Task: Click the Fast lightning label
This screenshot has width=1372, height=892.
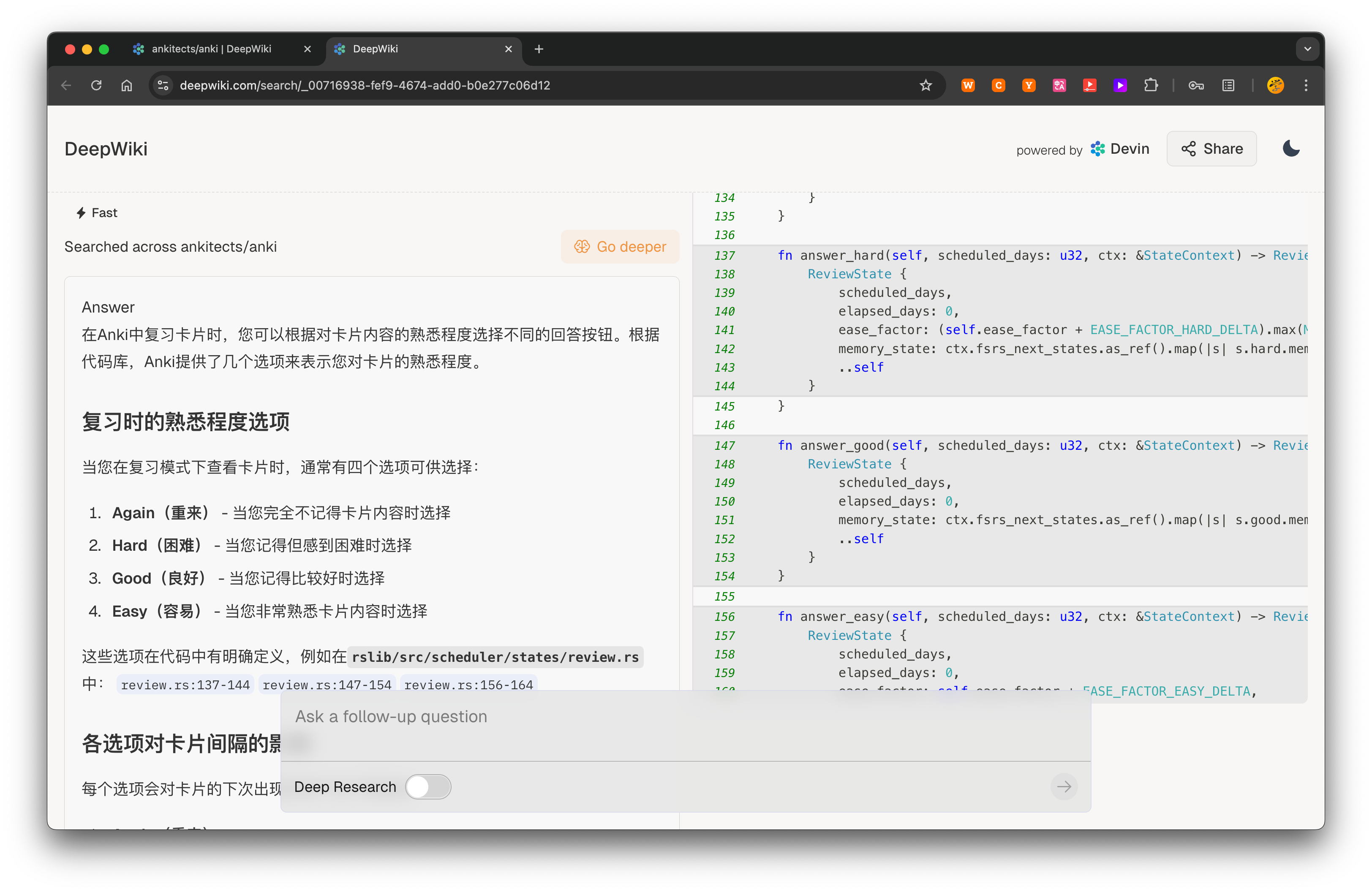Action: pyautogui.click(x=97, y=212)
